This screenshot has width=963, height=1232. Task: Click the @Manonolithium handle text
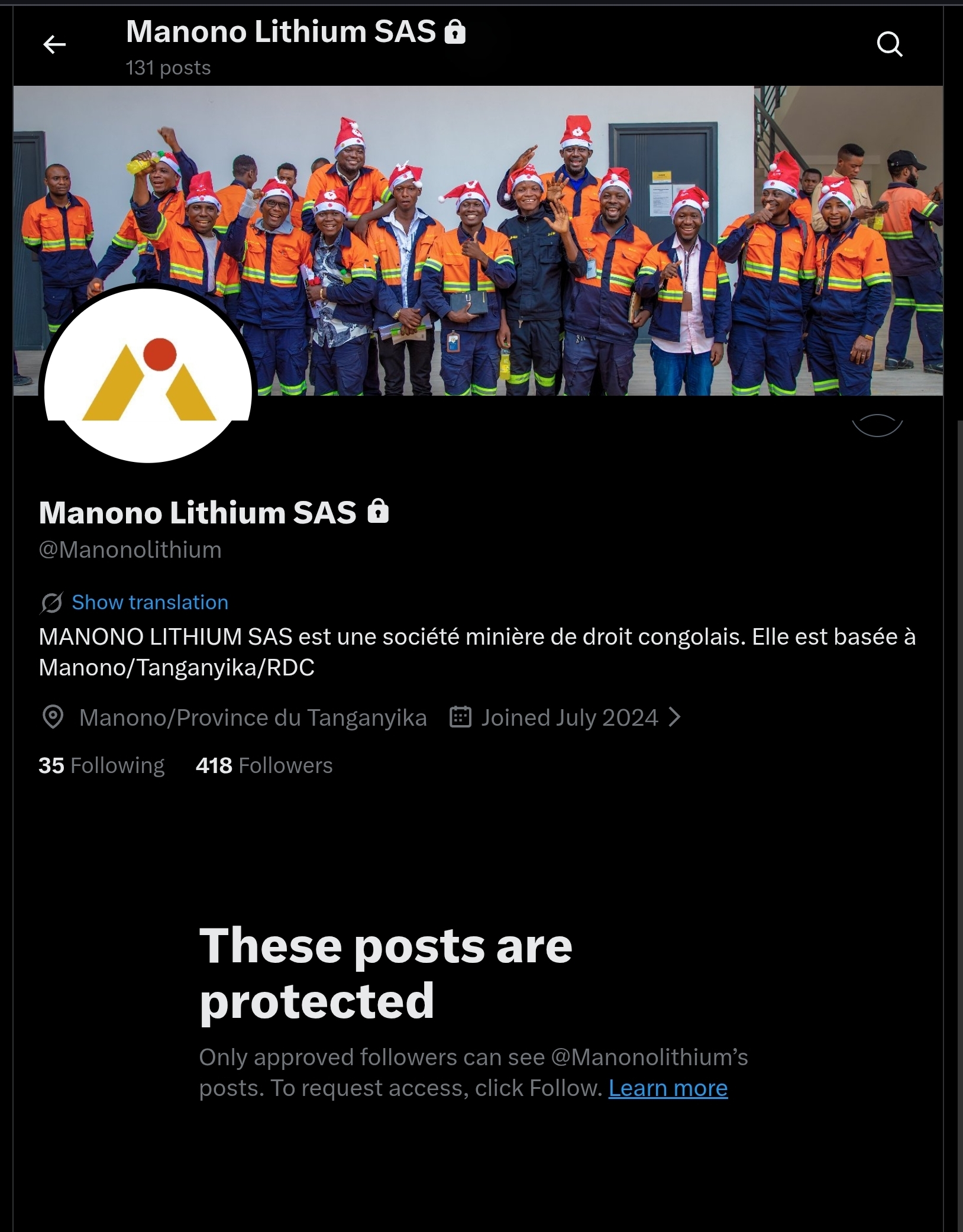coord(130,549)
